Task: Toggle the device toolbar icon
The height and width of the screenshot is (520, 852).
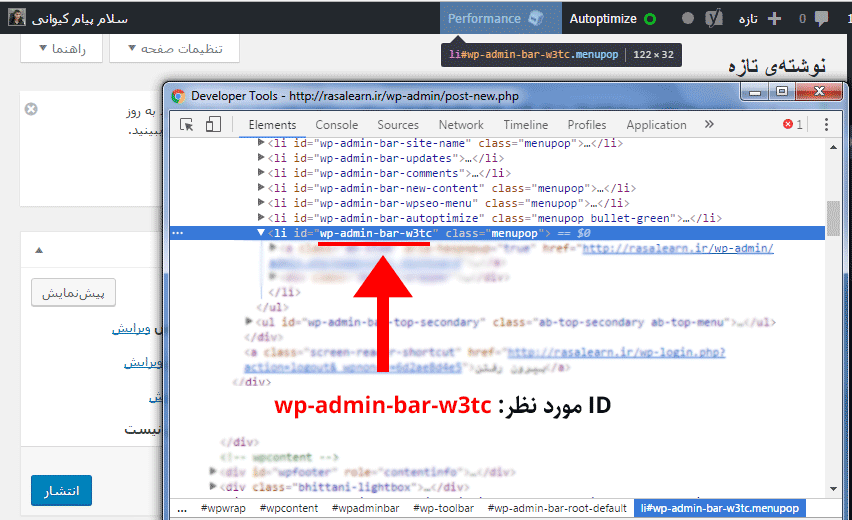Action: 213,124
